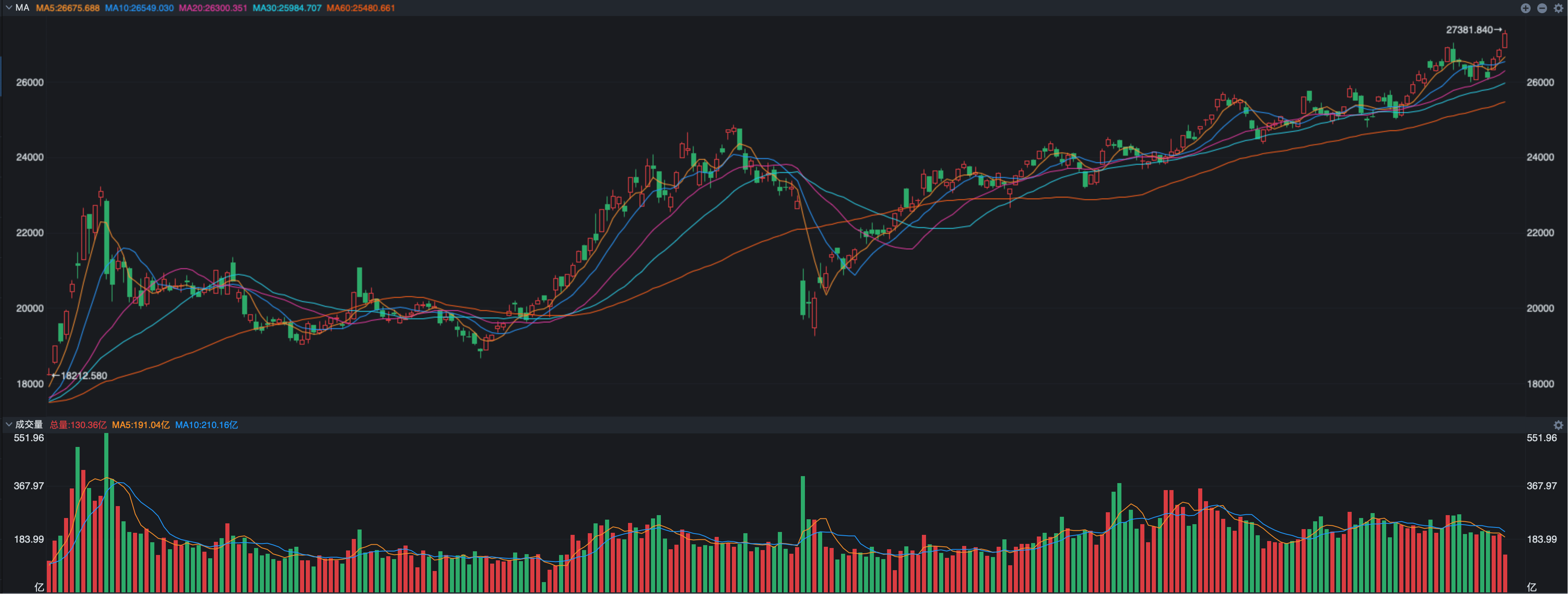Click the minus zoom-out icon
The height and width of the screenshot is (594, 1568).
coord(1542,8)
